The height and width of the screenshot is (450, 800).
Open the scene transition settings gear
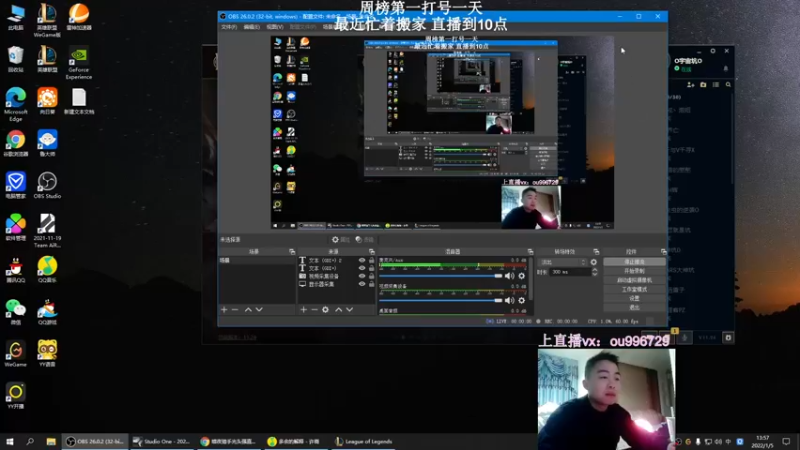[x=593, y=262]
